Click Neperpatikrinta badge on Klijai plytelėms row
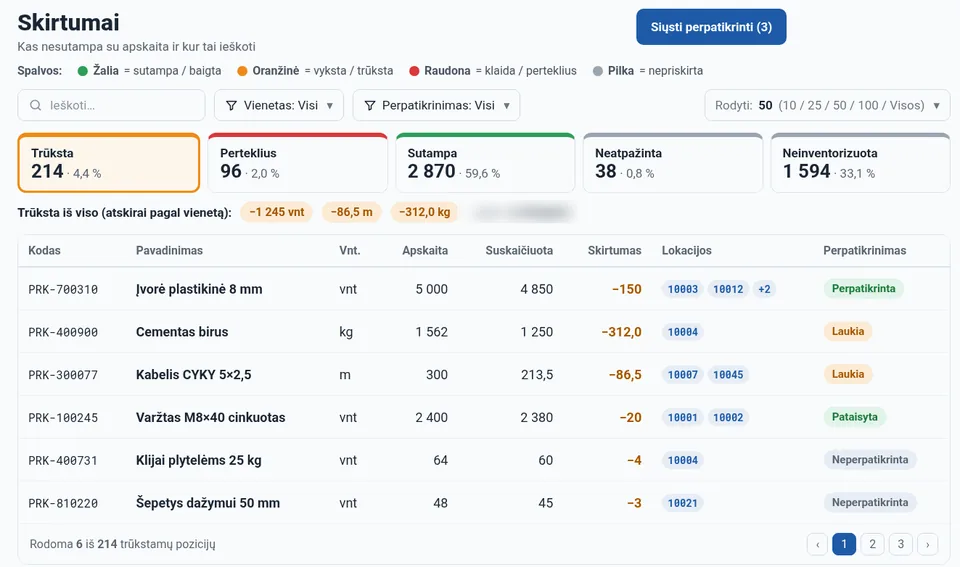This screenshot has width=960, height=567. click(x=870, y=460)
